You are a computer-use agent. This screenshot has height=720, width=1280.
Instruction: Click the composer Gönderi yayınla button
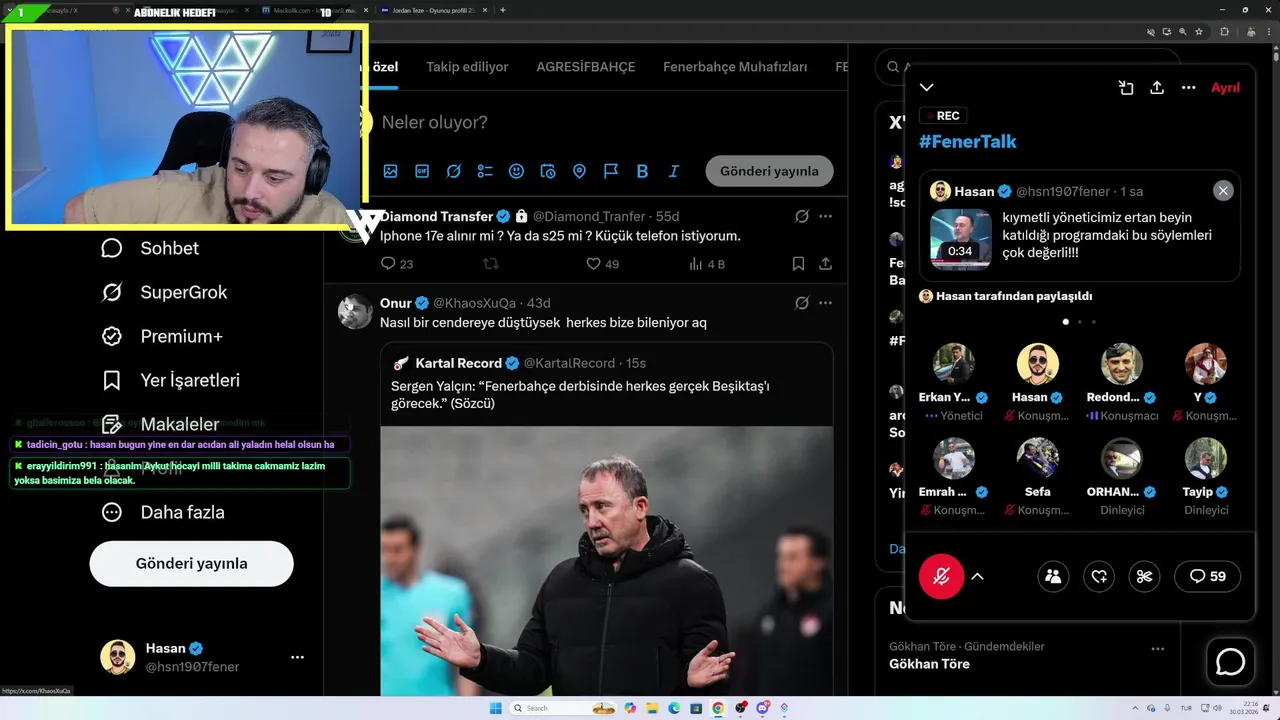coord(769,171)
